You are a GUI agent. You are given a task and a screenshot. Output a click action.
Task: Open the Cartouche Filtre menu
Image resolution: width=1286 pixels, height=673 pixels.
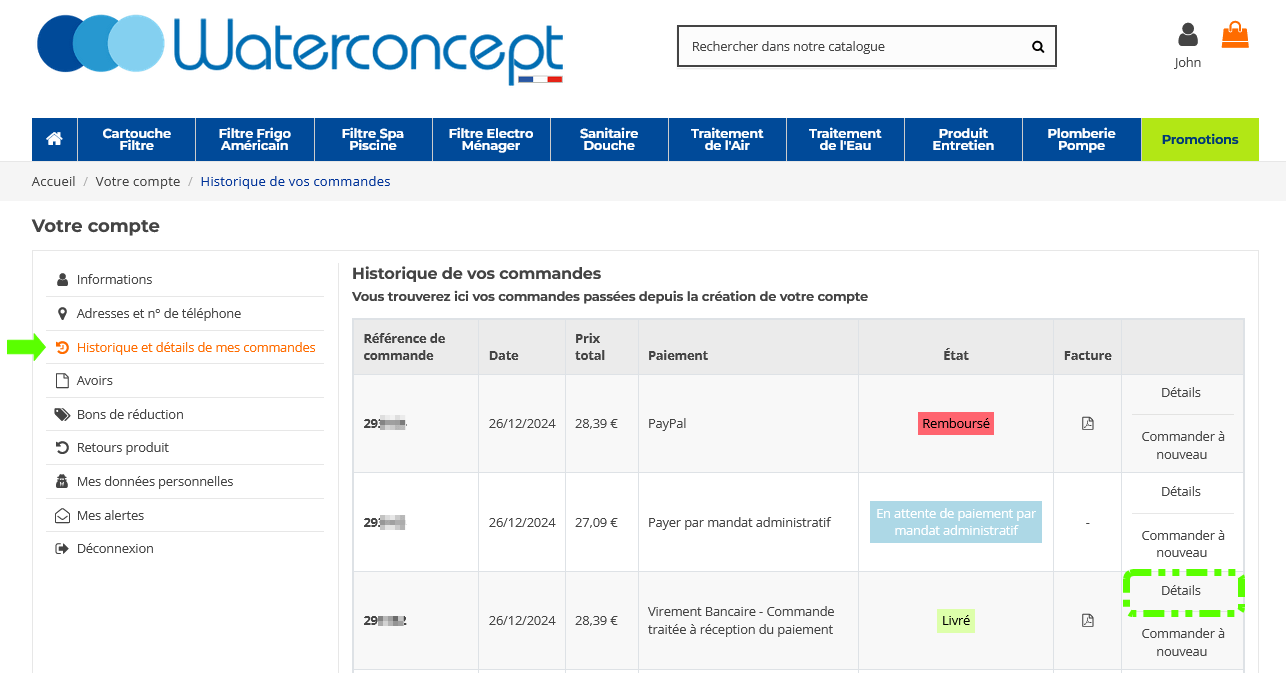(x=137, y=139)
